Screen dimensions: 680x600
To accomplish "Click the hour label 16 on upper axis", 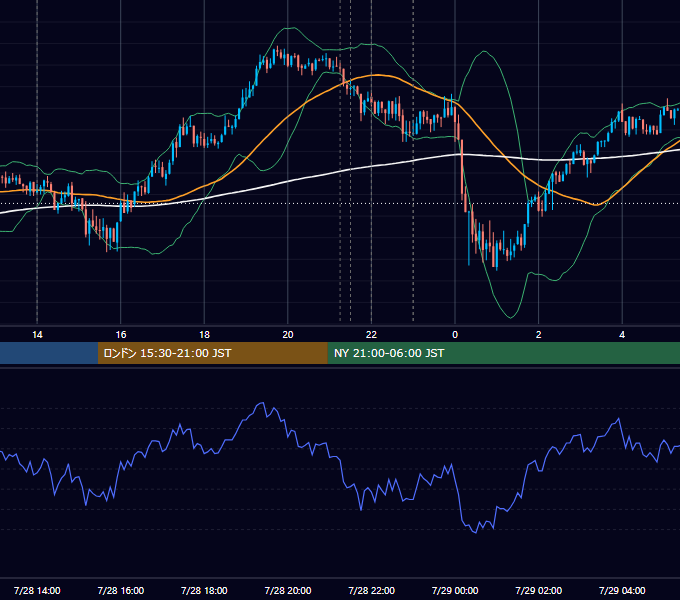I will 121,335.
